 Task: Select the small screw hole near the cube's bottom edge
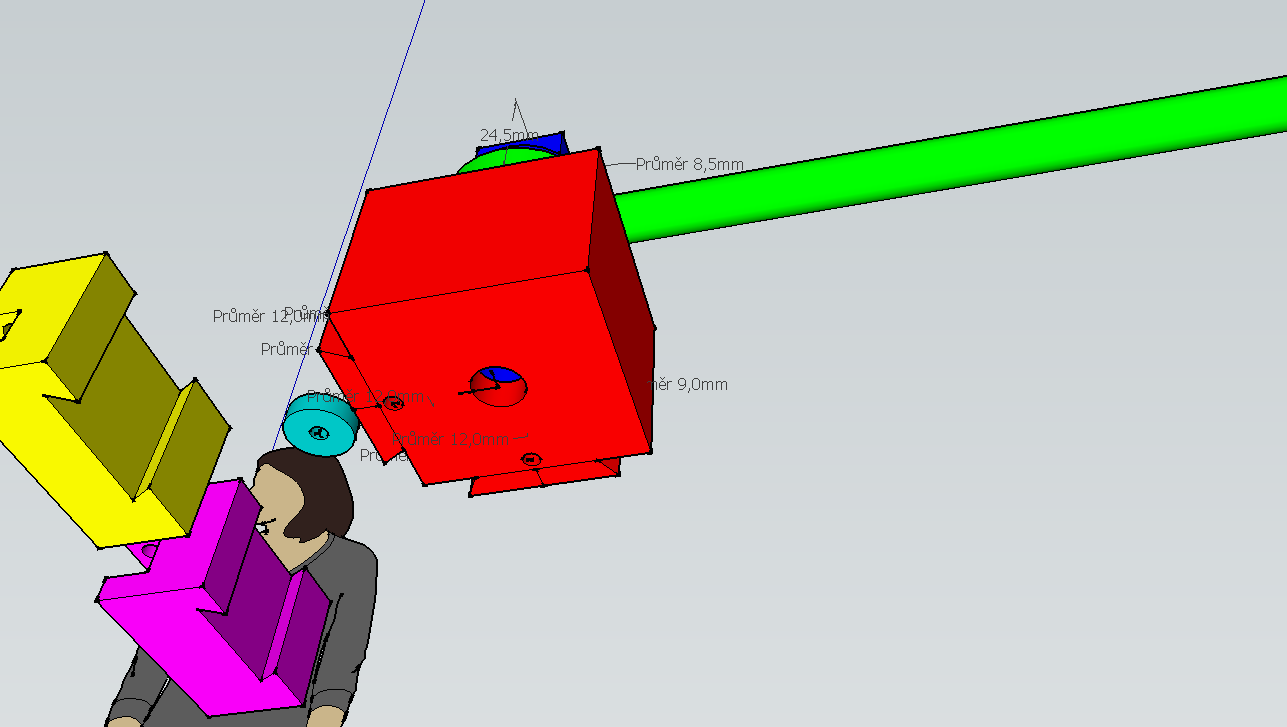[x=531, y=459]
